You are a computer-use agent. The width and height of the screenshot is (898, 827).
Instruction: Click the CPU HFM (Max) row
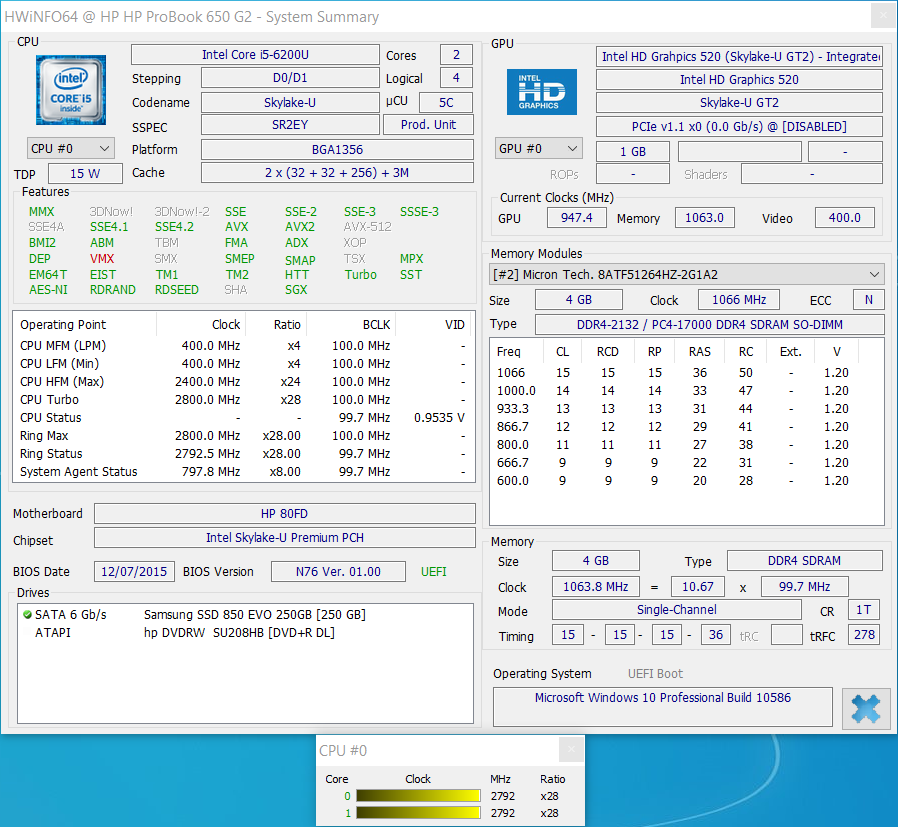pyautogui.click(x=243, y=381)
